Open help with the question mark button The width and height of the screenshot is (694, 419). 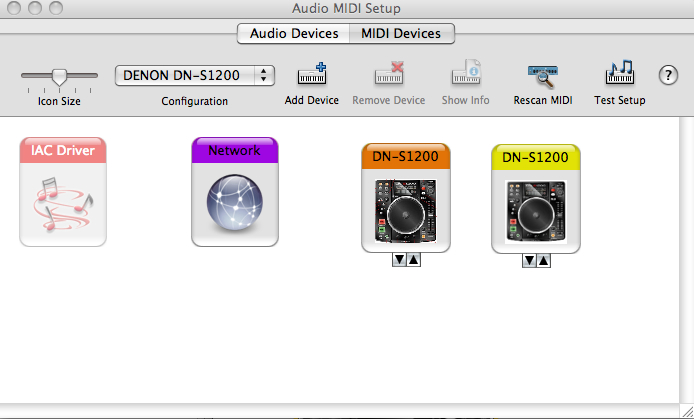coord(668,75)
